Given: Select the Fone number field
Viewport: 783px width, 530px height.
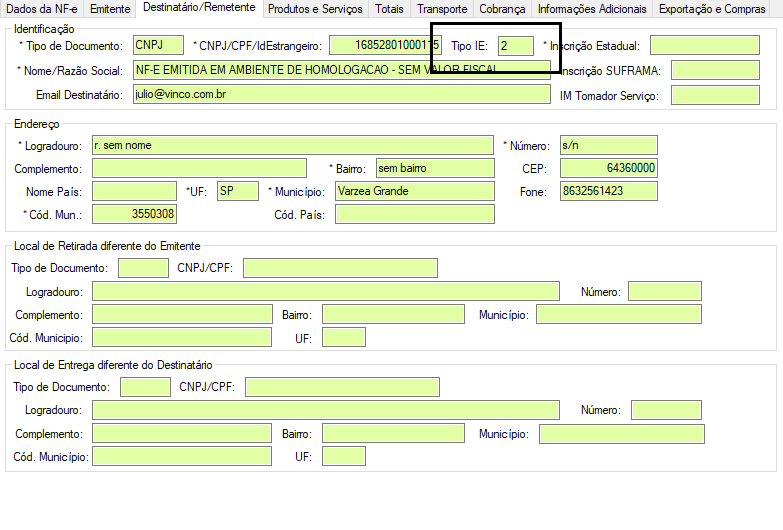Looking at the screenshot, I should coord(608,191).
